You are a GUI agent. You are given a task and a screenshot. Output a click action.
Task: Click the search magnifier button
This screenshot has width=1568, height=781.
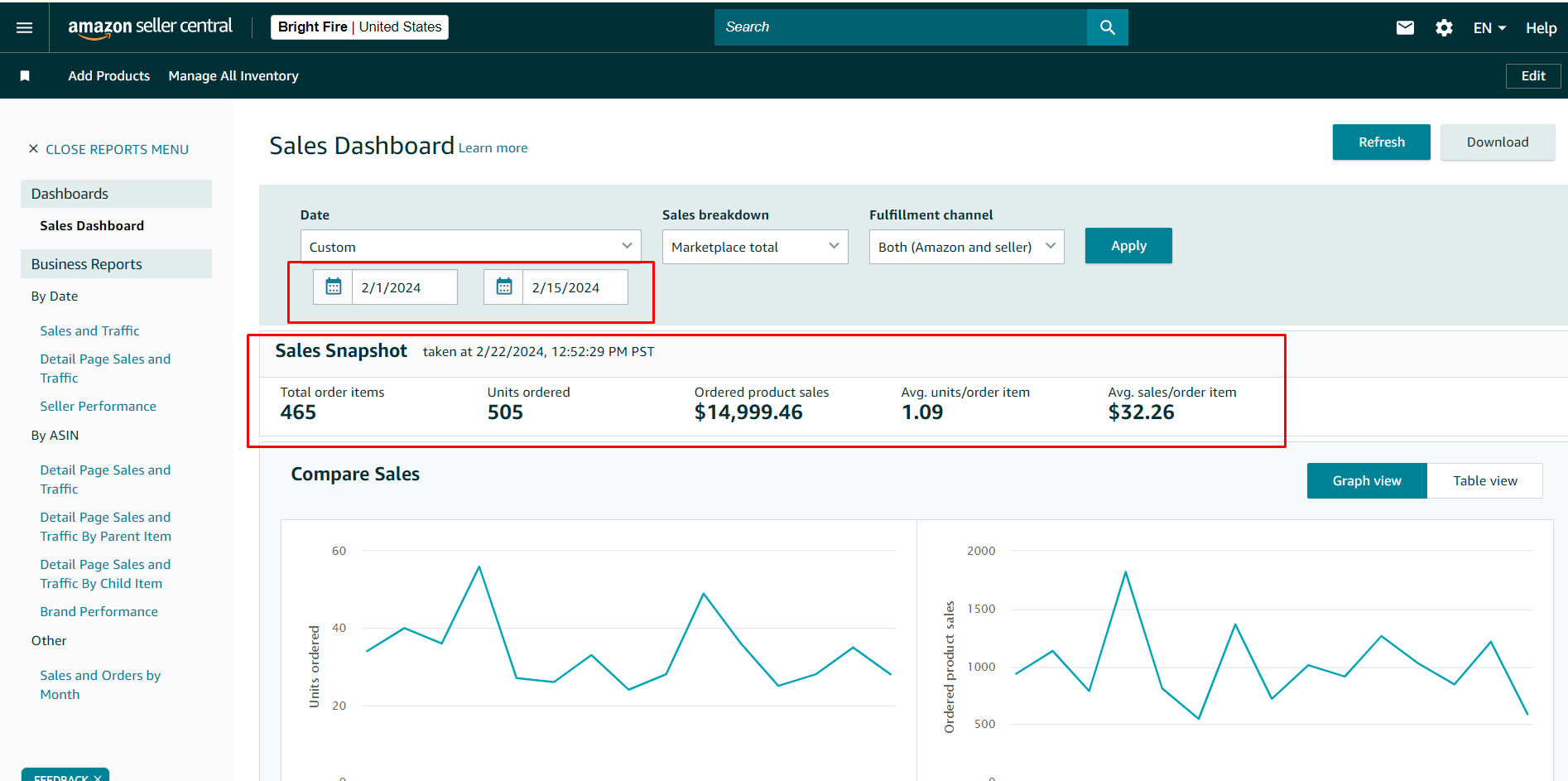[x=1108, y=27]
